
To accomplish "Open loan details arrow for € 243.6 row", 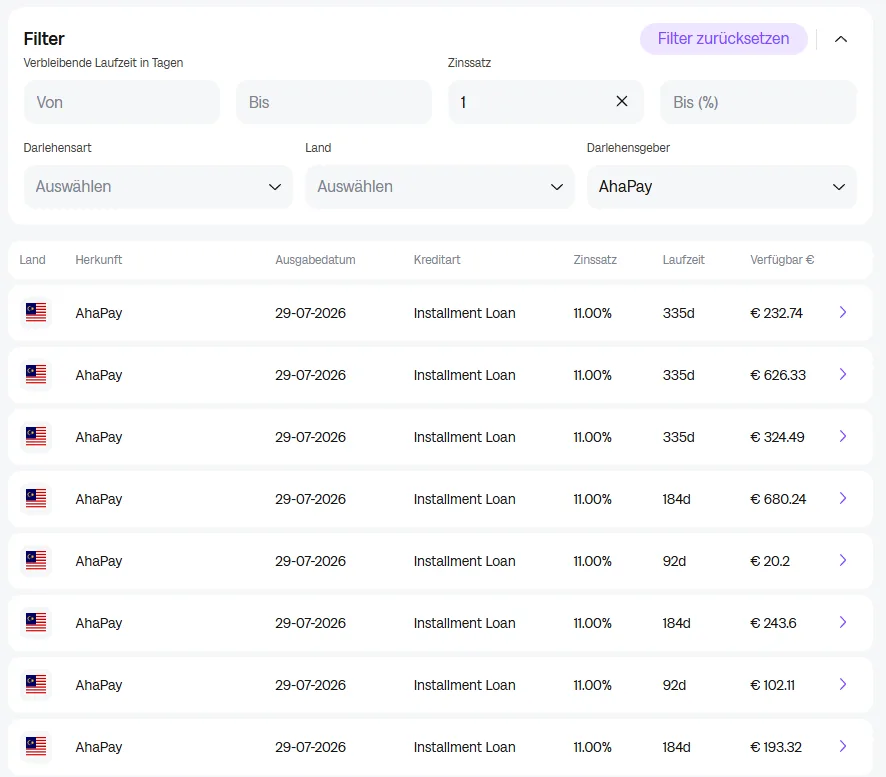I will point(842,623).
